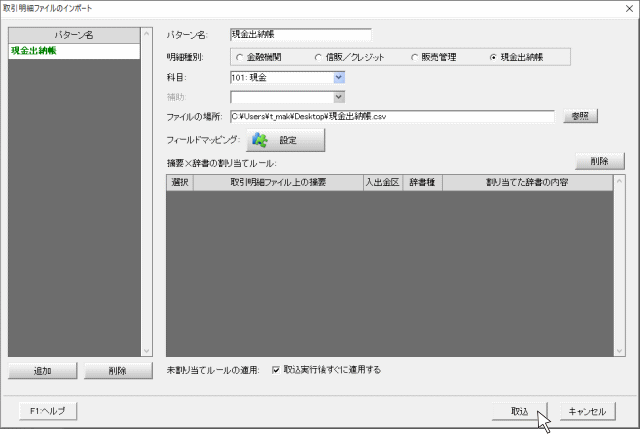This screenshot has height=434, width=640.
Task: Click the 追加 button under pattern list
Action: 42,371
